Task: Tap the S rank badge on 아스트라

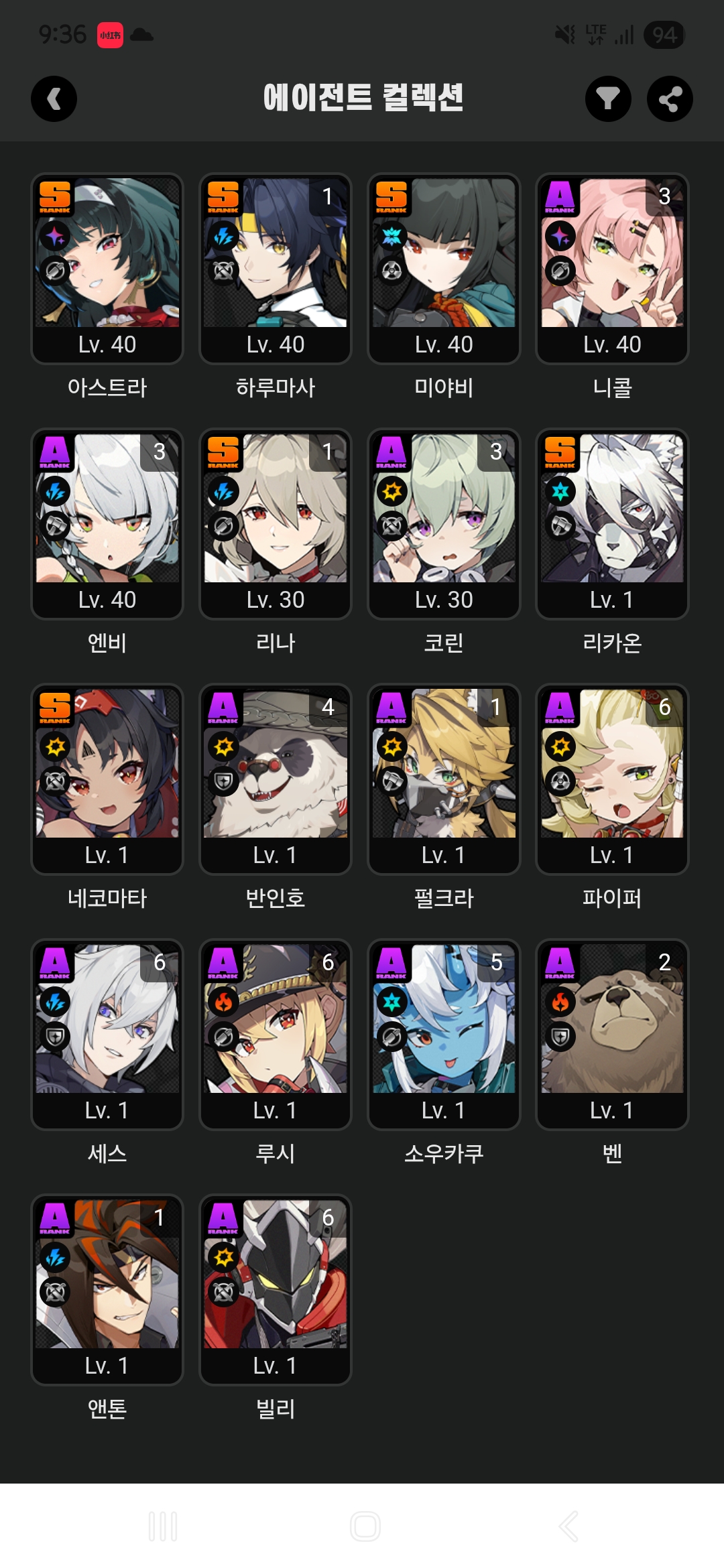Action: (x=55, y=197)
